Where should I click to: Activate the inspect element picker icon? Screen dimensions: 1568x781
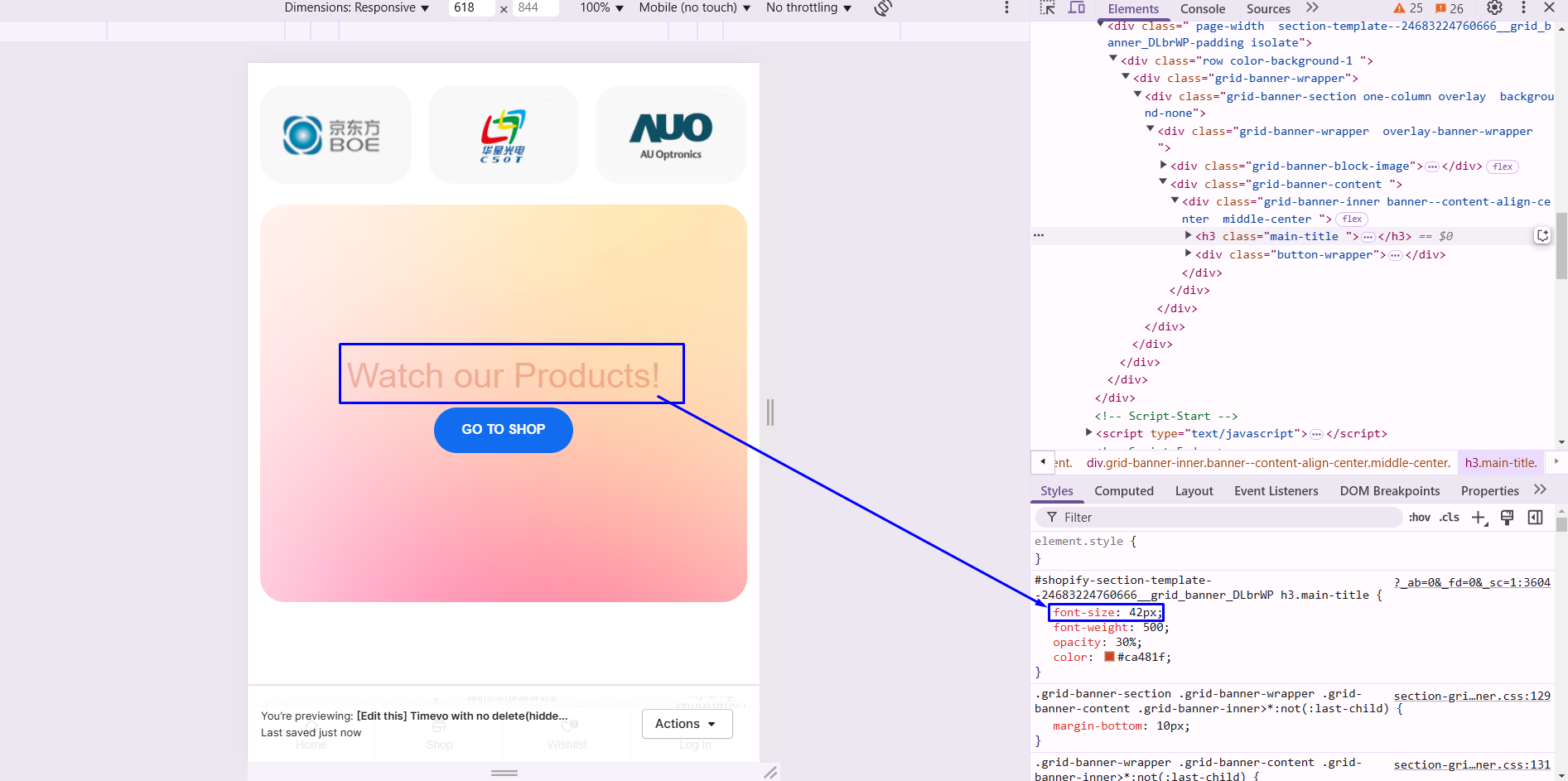[x=1048, y=8]
